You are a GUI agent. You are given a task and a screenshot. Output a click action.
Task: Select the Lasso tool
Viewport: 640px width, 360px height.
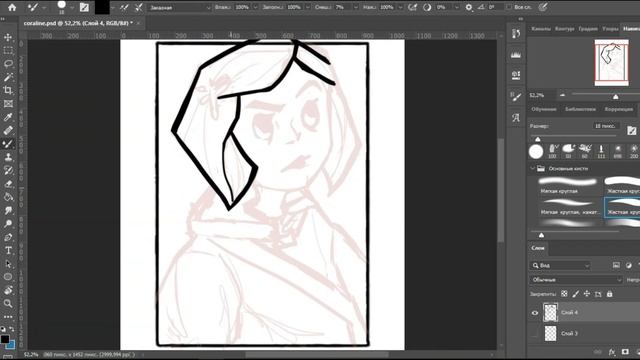(8, 64)
